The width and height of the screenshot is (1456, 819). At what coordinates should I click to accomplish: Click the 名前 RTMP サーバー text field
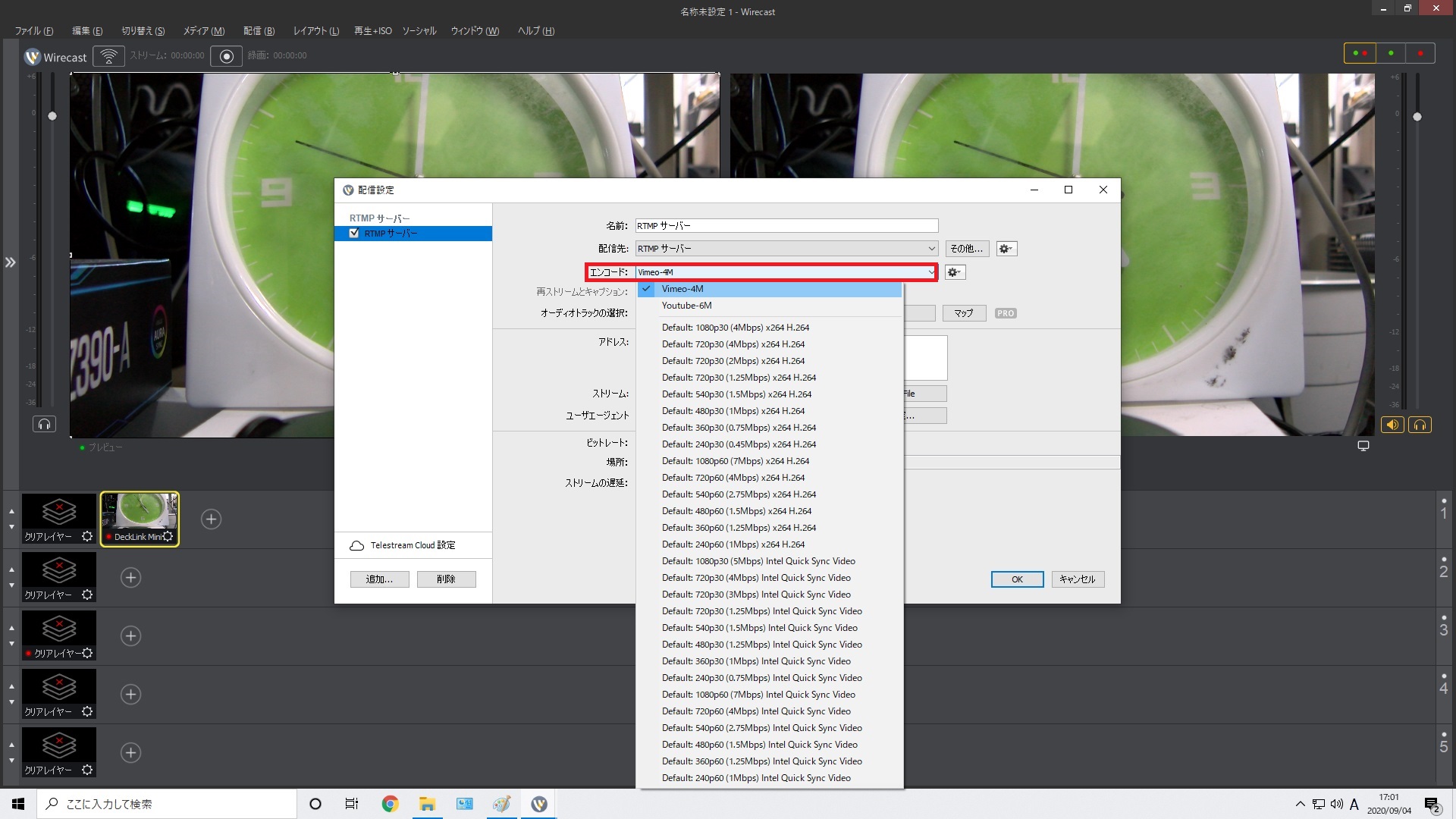pyautogui.click(x=786, y=226)
